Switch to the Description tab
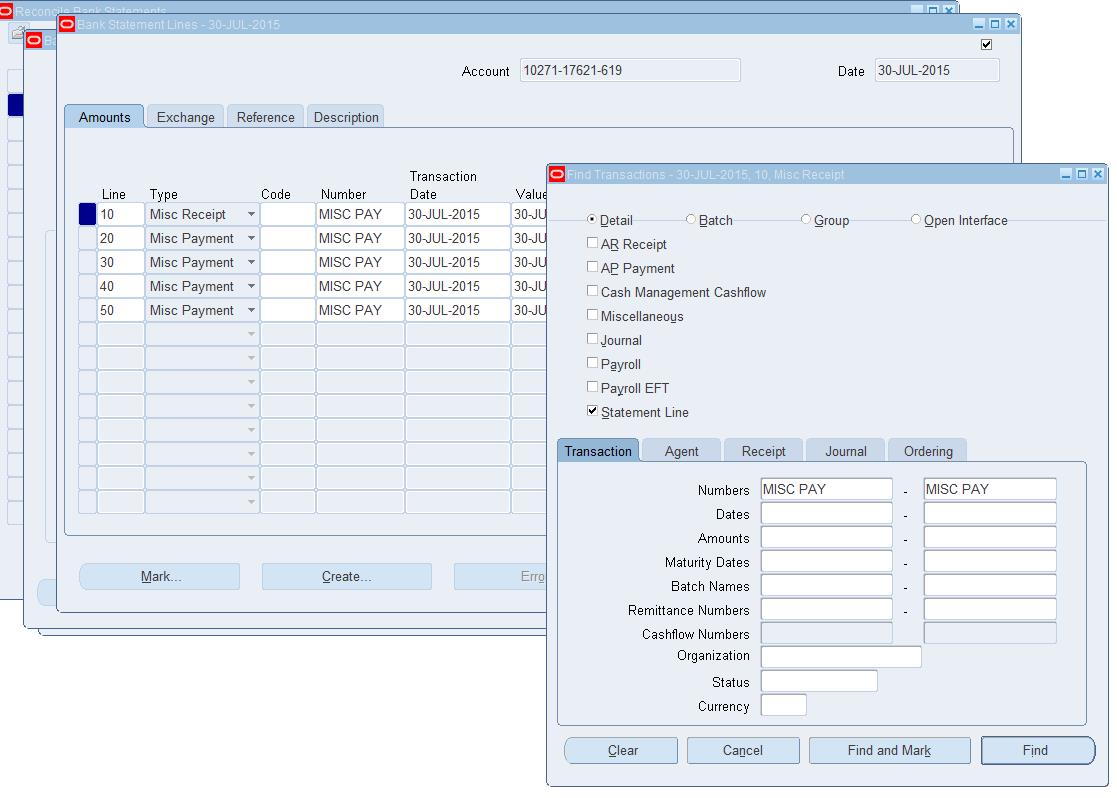Screen dimensions: 1117x798 [346, 117]
